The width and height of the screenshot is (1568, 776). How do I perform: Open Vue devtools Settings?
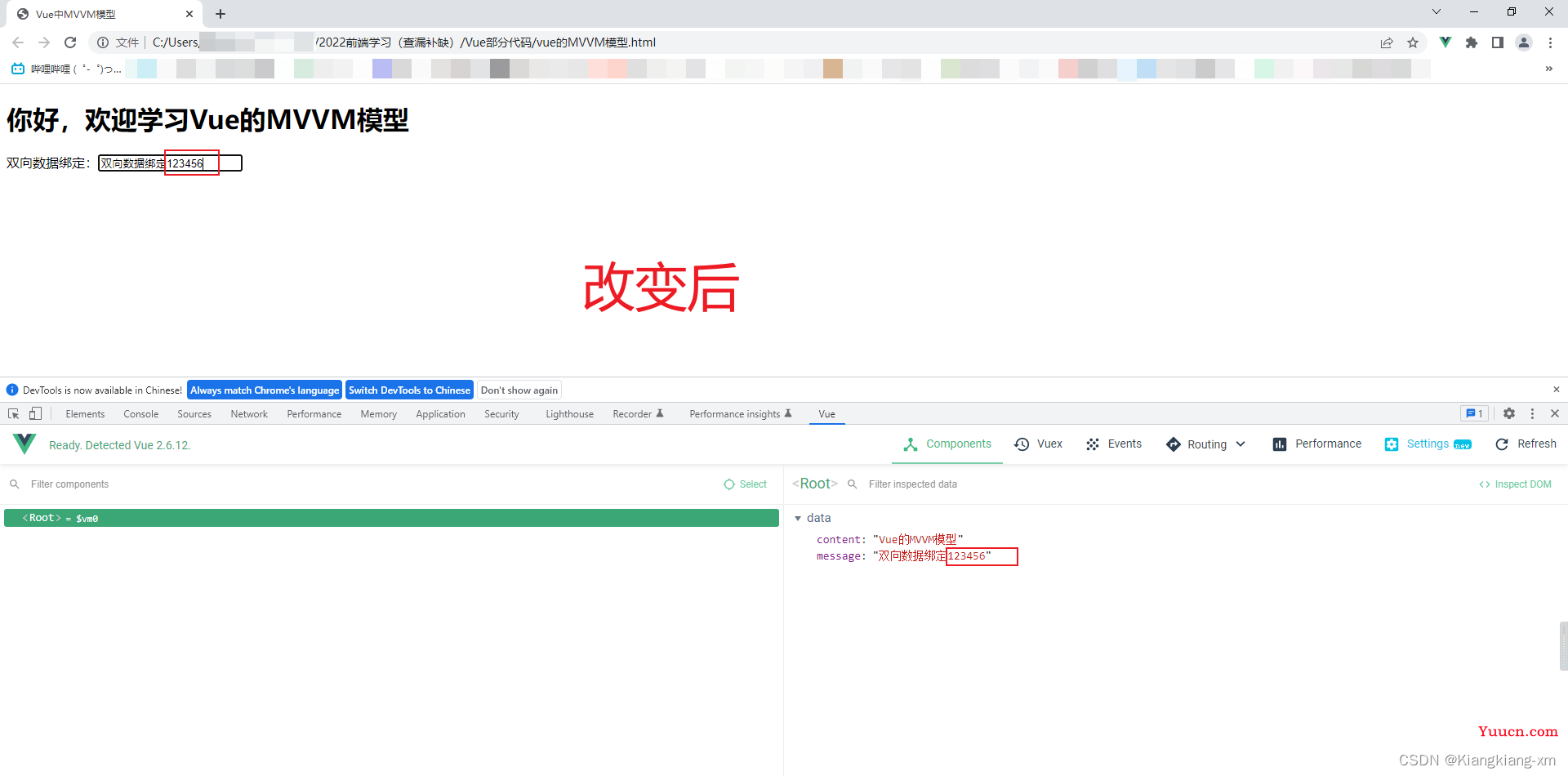(1428, 444)
